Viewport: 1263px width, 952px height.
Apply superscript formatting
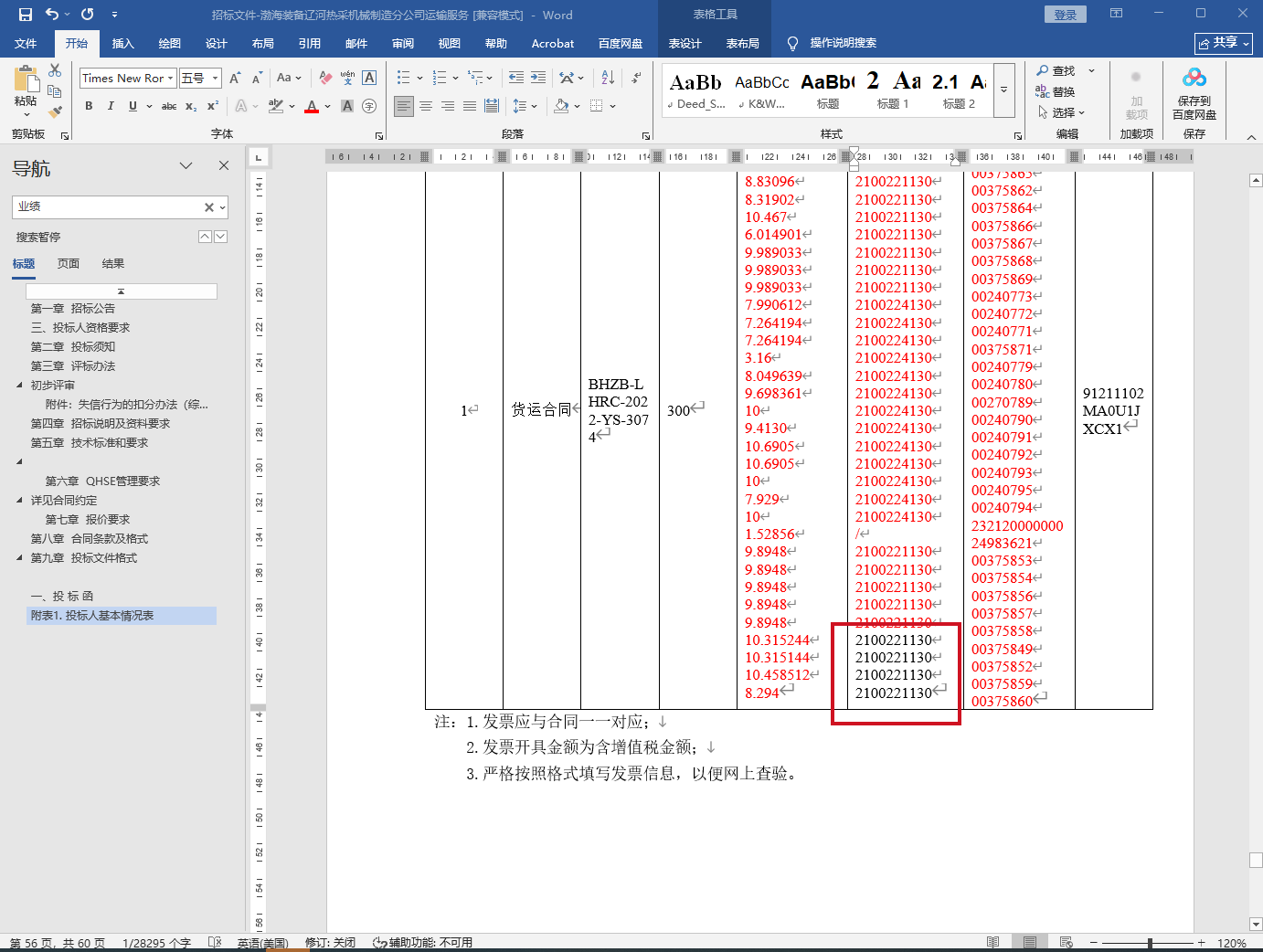(x=213, y=106)
